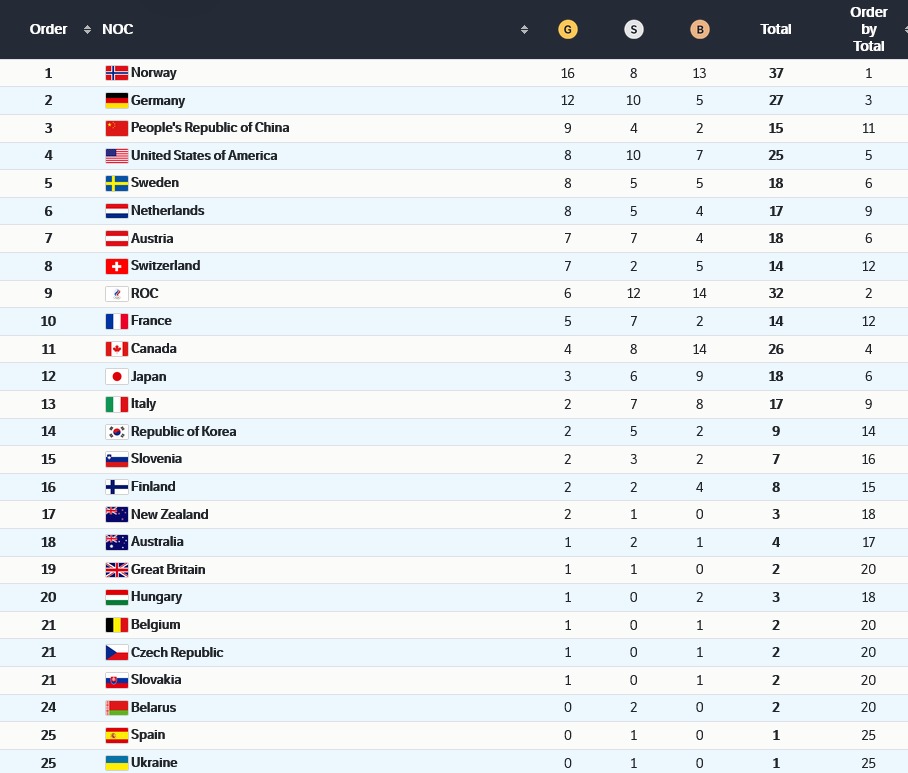The image size is (908, 773).
Task: Click the Canada flag icon
Action: coord(116,349)
